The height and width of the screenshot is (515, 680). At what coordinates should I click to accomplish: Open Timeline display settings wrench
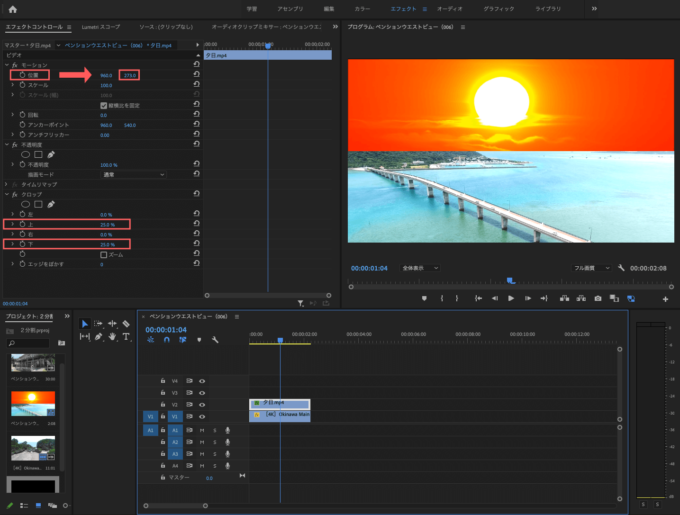coord(215,340)
